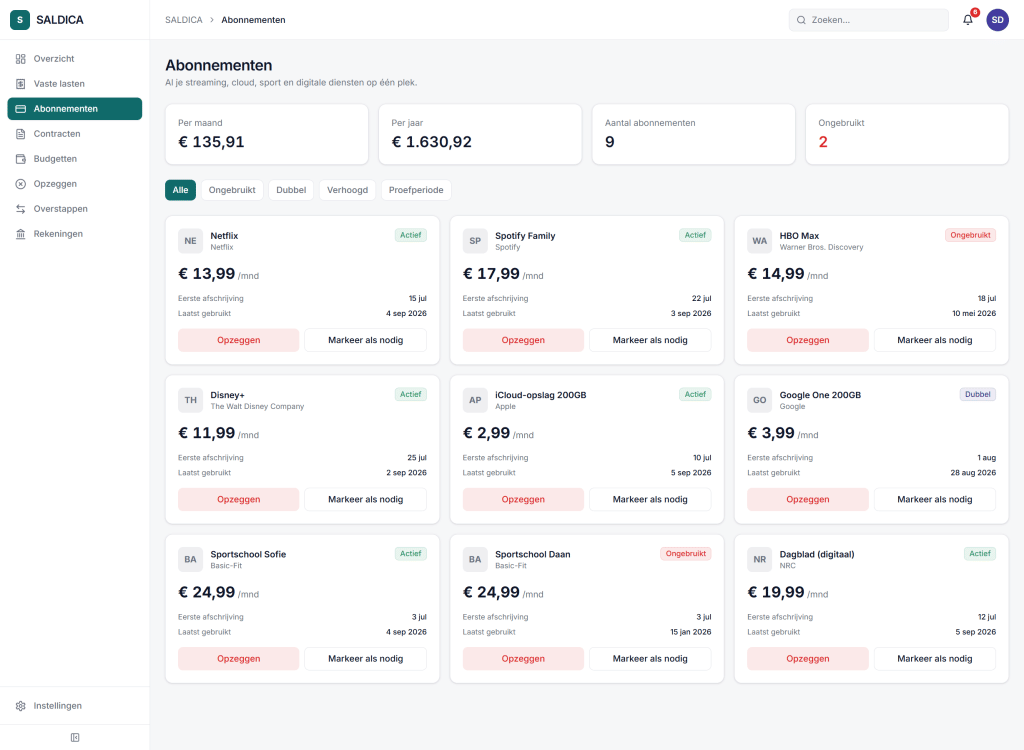Screen dimensions: 1024x750
Task: Click the Contracten document icon
Action: pyautogui.click(x=21, y=134)
